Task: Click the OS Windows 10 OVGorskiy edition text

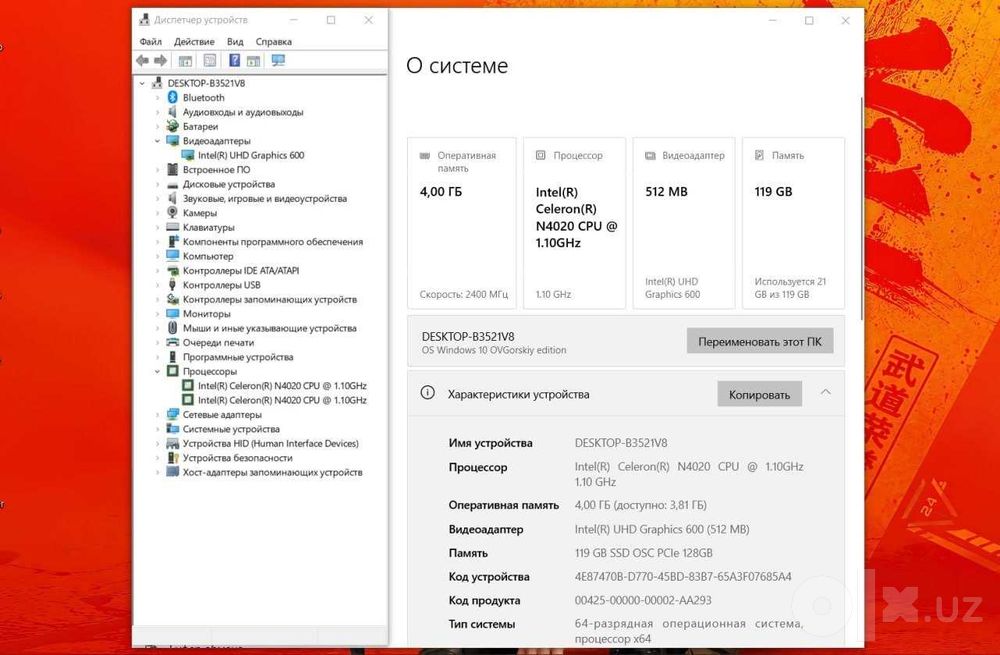Action: point(494,350)
